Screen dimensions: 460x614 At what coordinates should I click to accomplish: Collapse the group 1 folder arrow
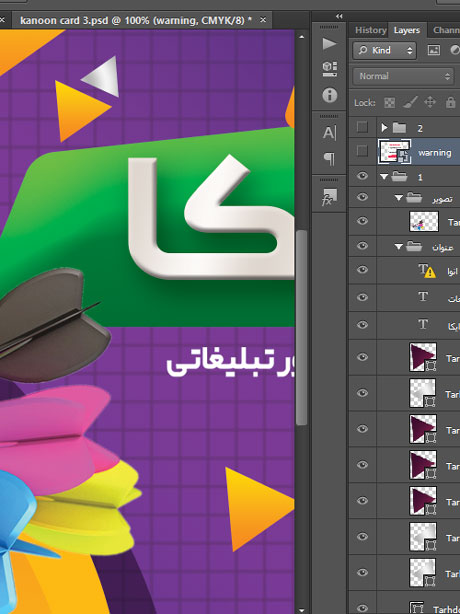coord(384,177)
